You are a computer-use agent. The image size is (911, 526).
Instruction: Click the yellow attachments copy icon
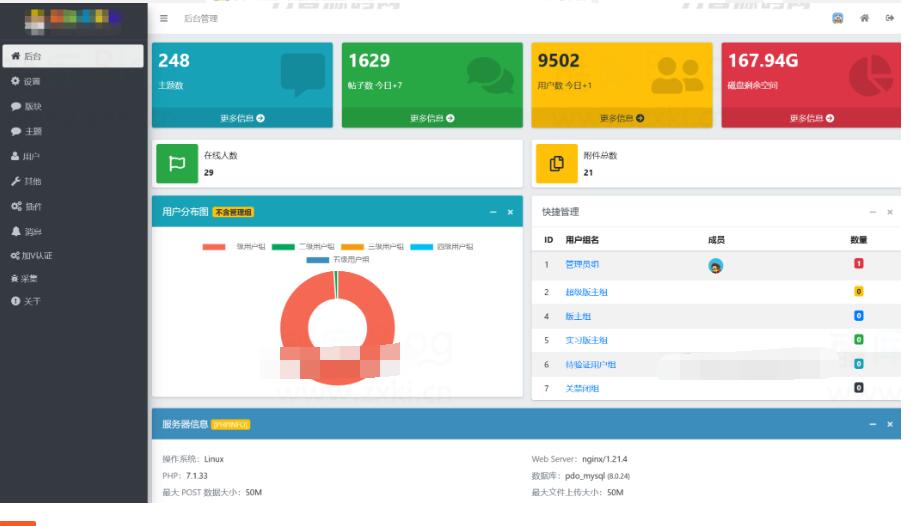coord(557,163)
